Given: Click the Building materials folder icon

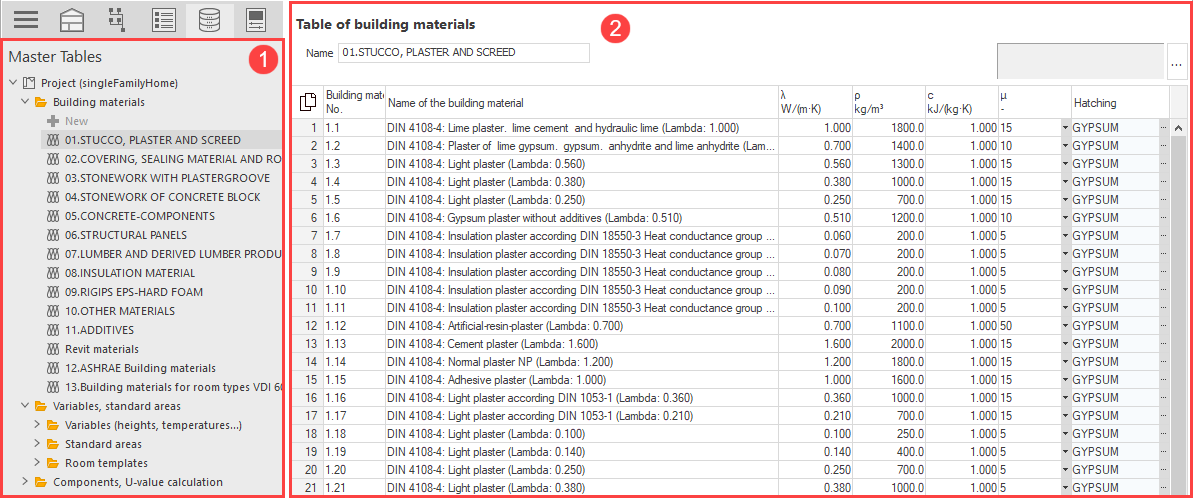Looking at the screenshot, I should pos(41,102).
